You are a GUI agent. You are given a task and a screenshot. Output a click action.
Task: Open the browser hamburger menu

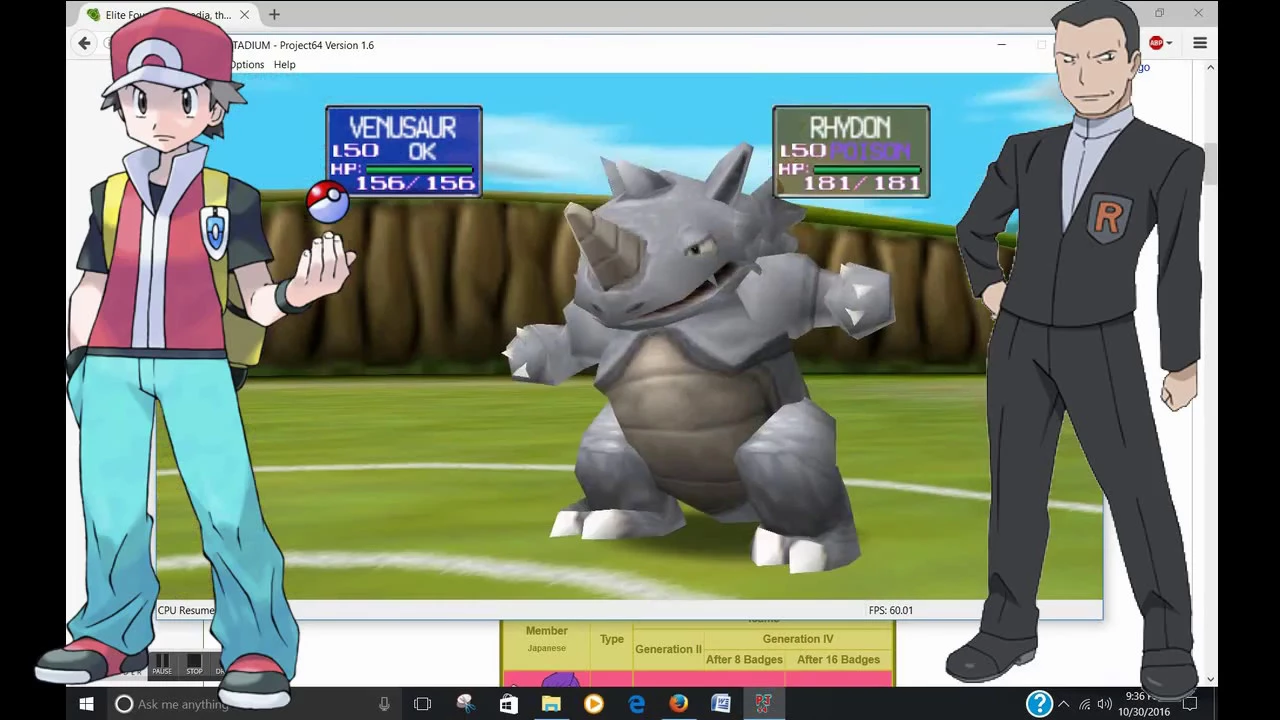1200,43
